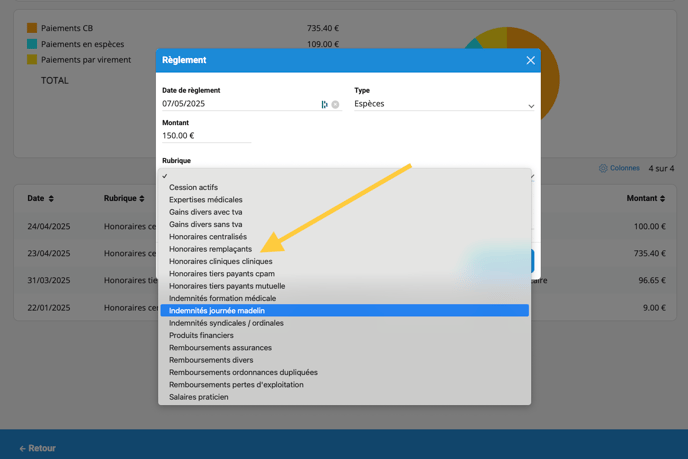Close the Règlement dialog with the X
This screenshot has height=459, width=688.
point(530,60)
